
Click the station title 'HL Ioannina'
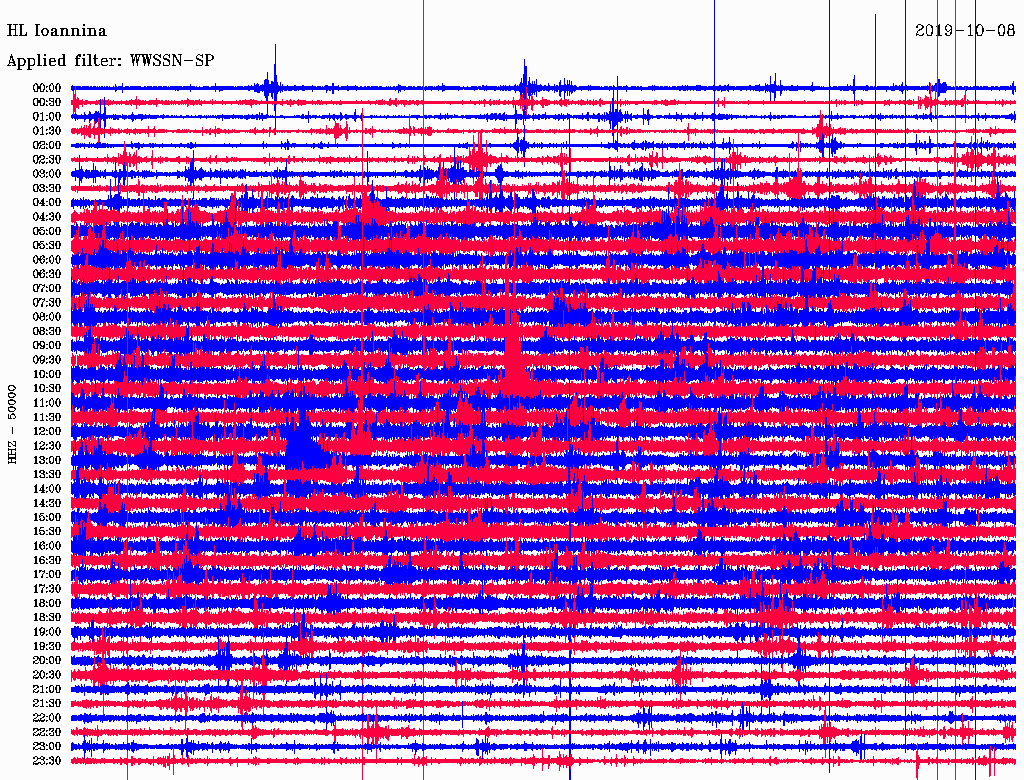[x=56, y=31]
